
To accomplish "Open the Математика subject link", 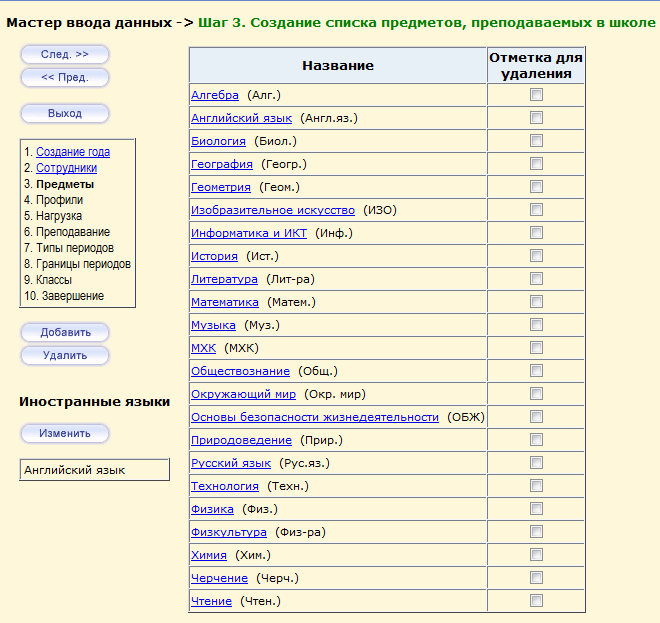I will click(225, 302).
